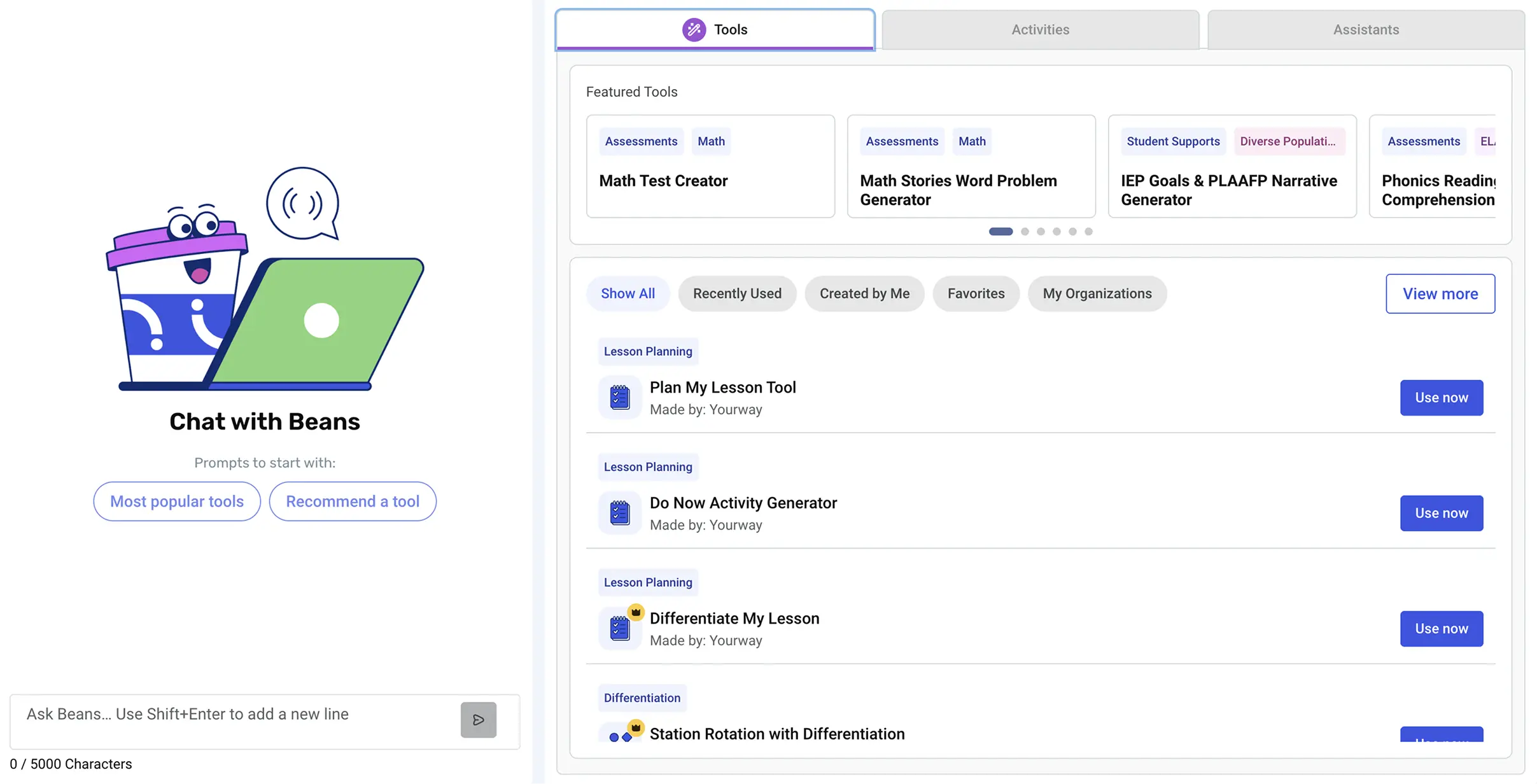Jump to second featured tools carousel dot
Viewport: 1537px width, 784px height.
1025,232
